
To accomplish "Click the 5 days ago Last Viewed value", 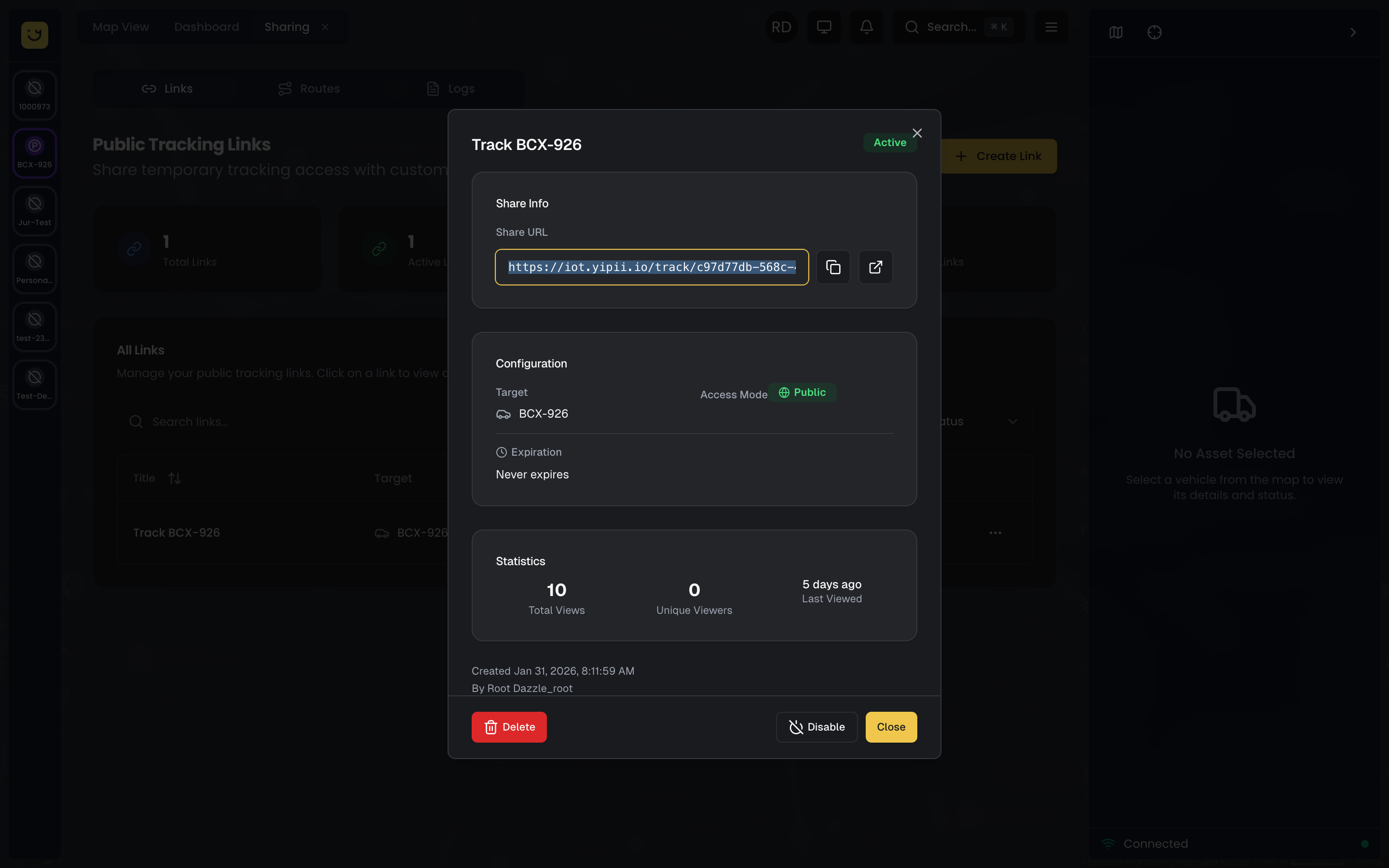I will [x=831, y=584].
